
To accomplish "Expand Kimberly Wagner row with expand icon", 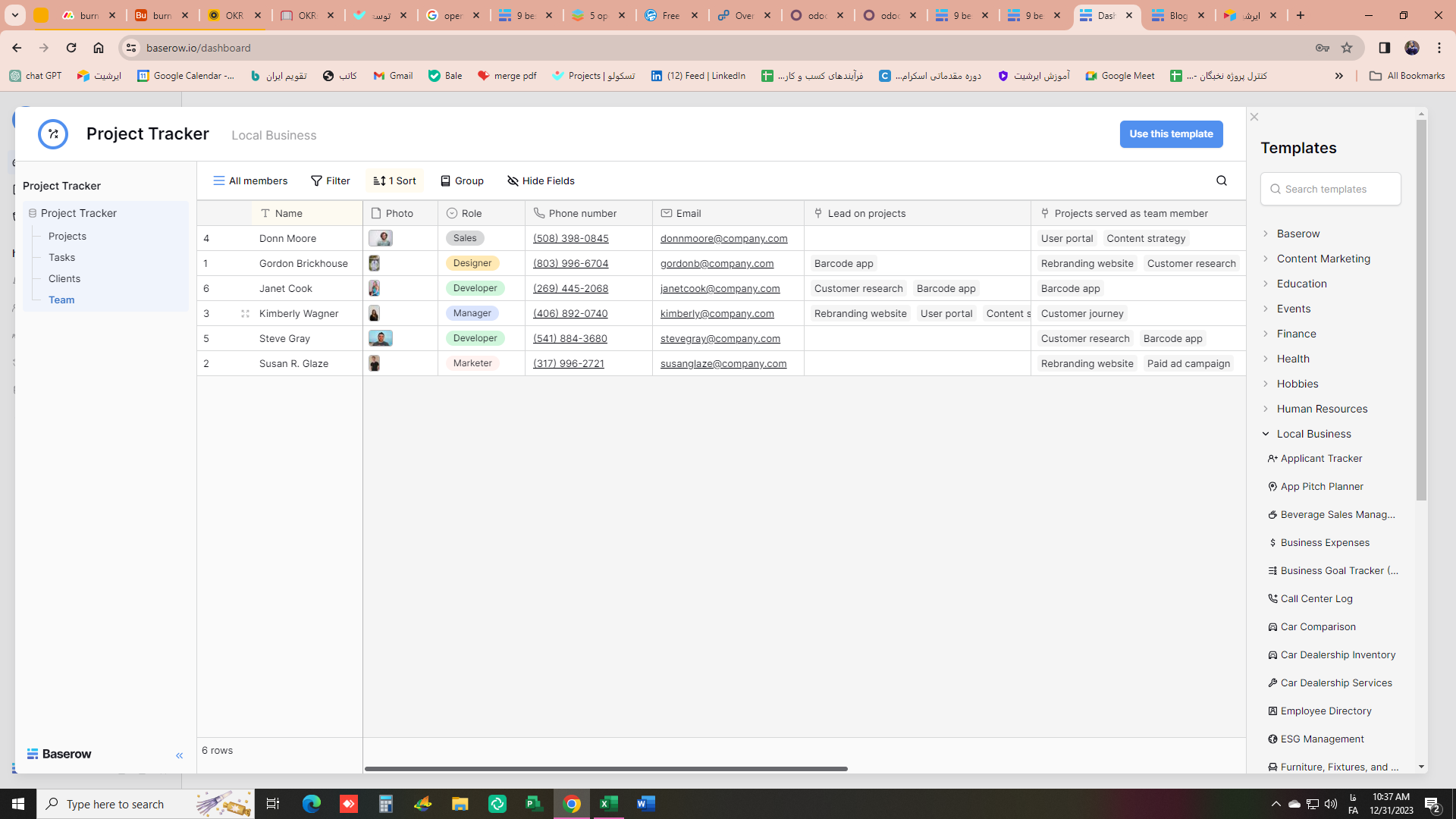I will [x=245, y=313].
